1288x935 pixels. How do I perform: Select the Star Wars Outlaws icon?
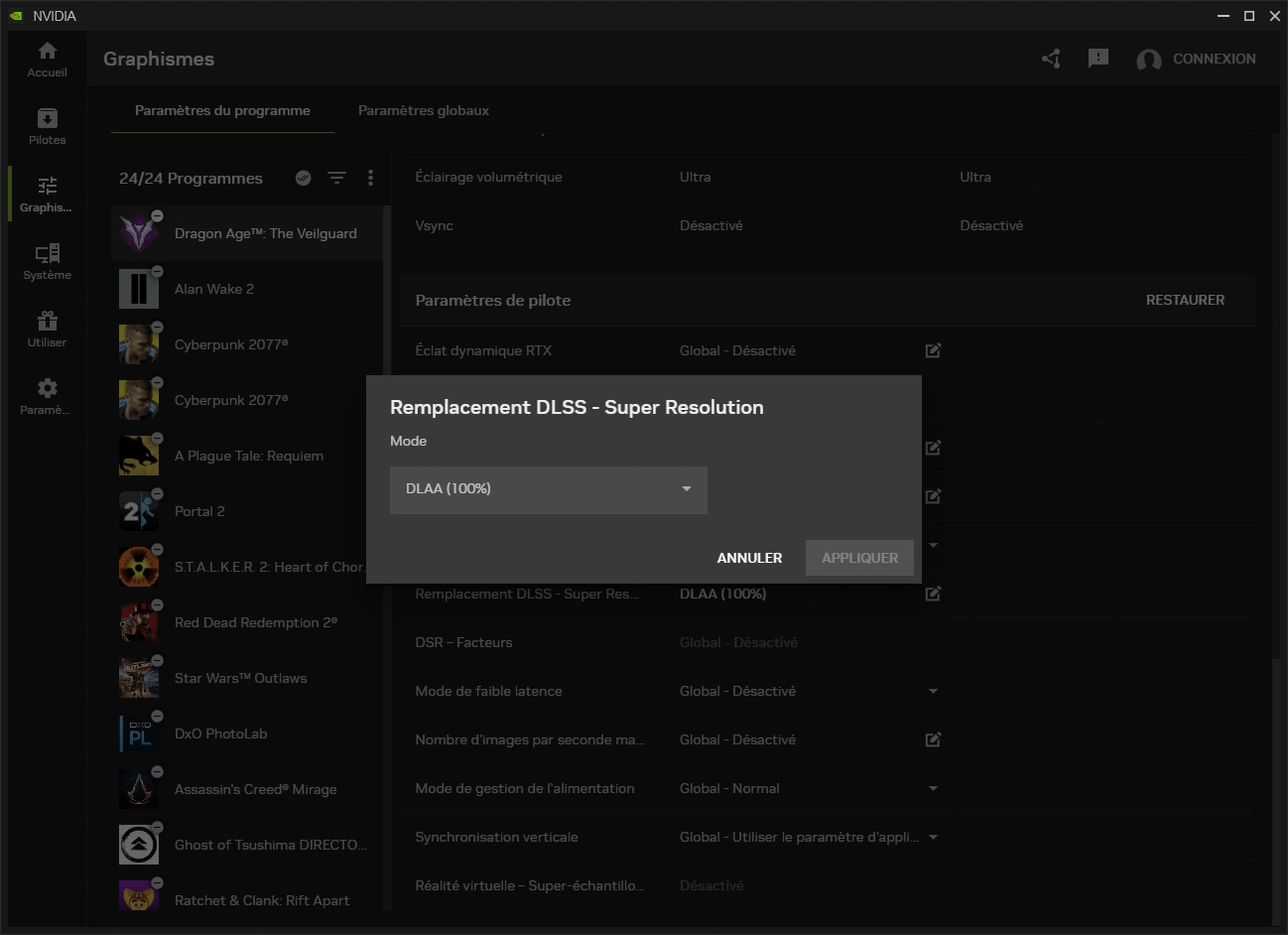[x=139, y=678]
